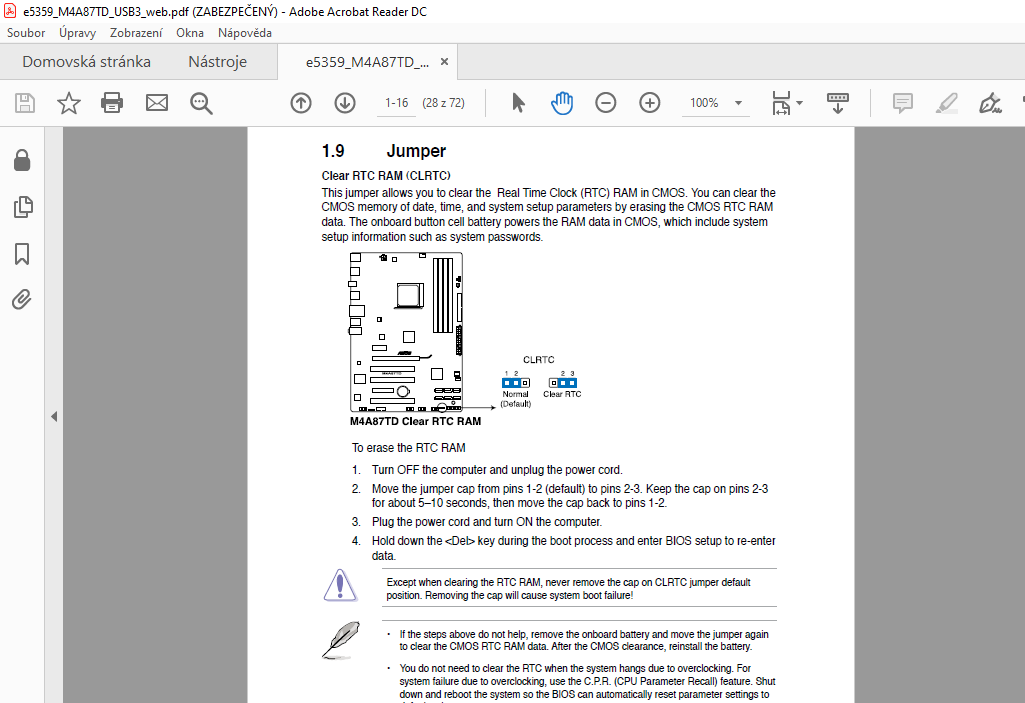1025x703 pixels.
Task: Open the Zobrazení menu
Action: click(136, 33)
